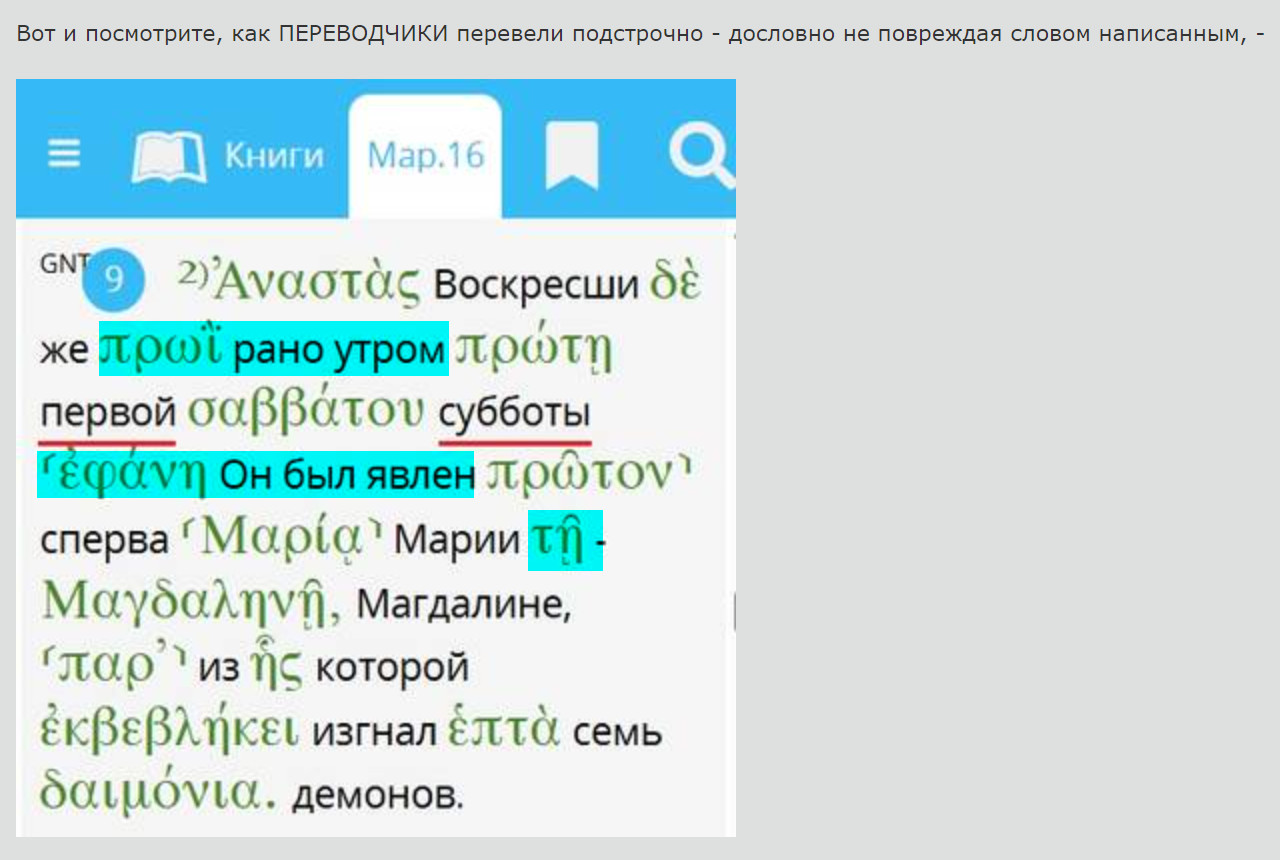Viewport: 1280px width, 860px height.
Task: Click the word Магдалине
Action: tap(463, 604)
